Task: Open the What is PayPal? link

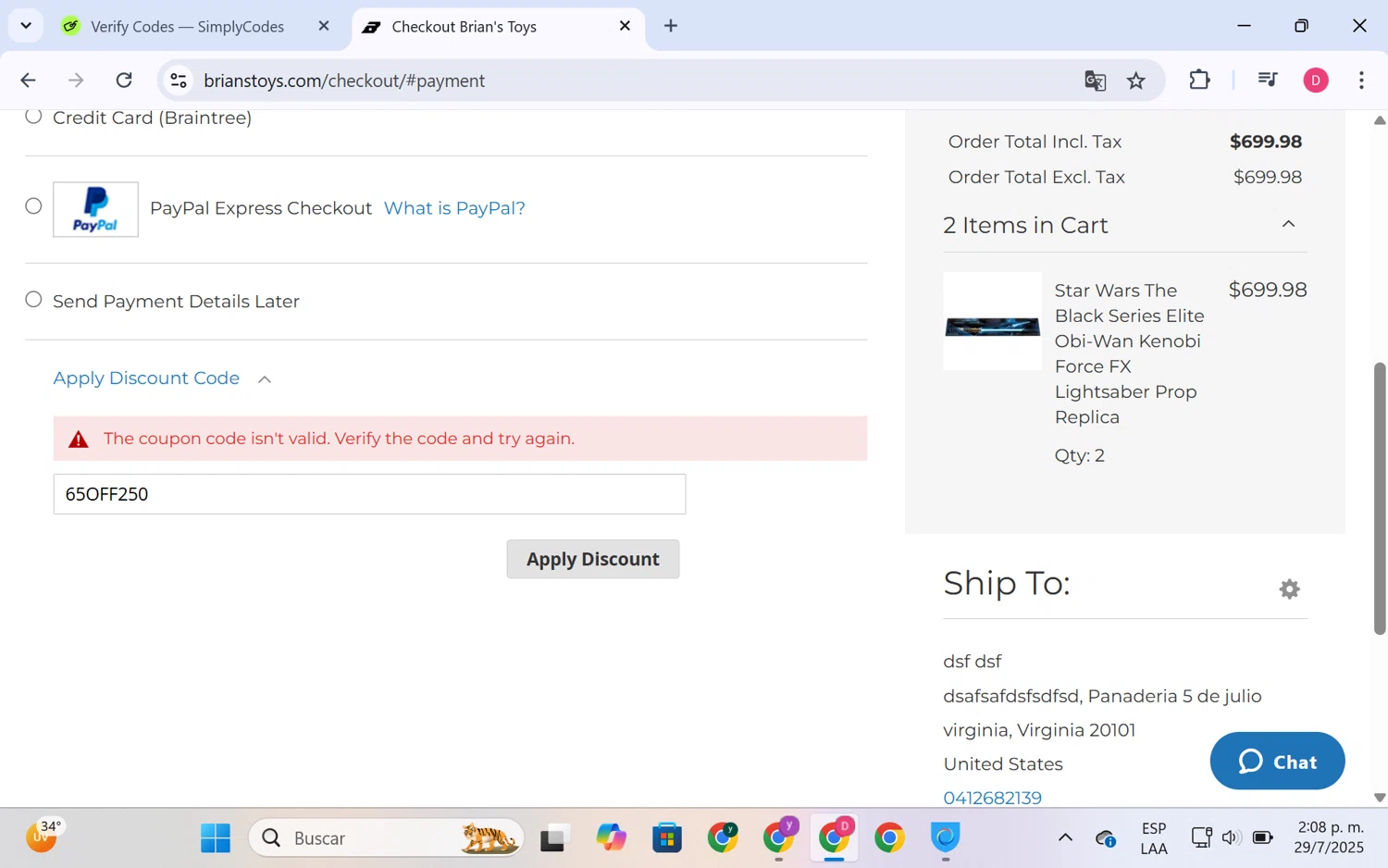Action: [x=454, y=208]
